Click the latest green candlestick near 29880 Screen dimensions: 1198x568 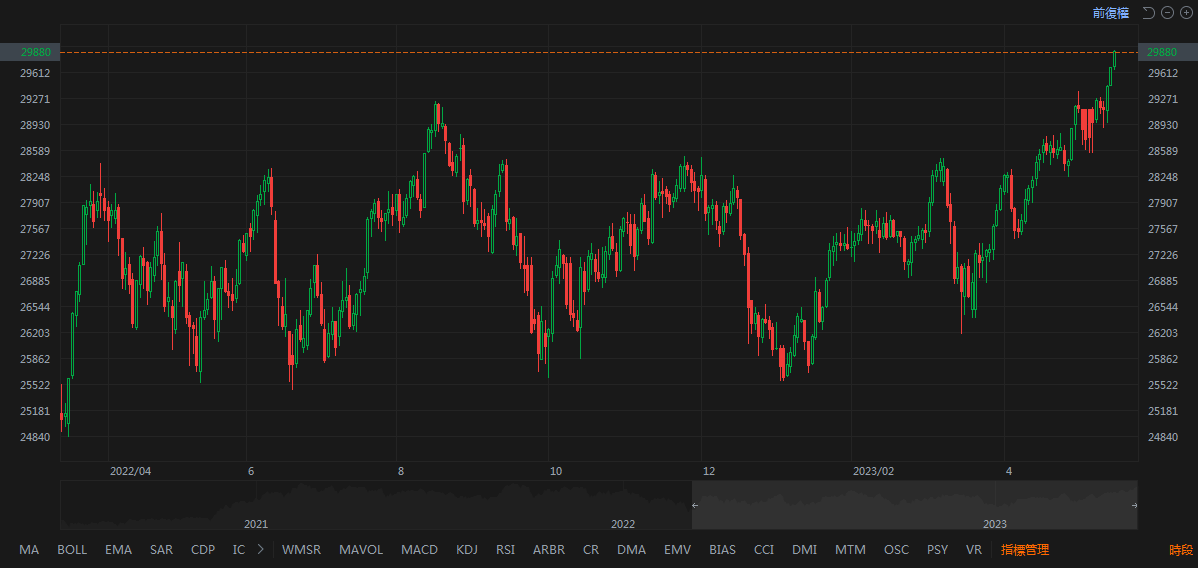pos(1115,60)
